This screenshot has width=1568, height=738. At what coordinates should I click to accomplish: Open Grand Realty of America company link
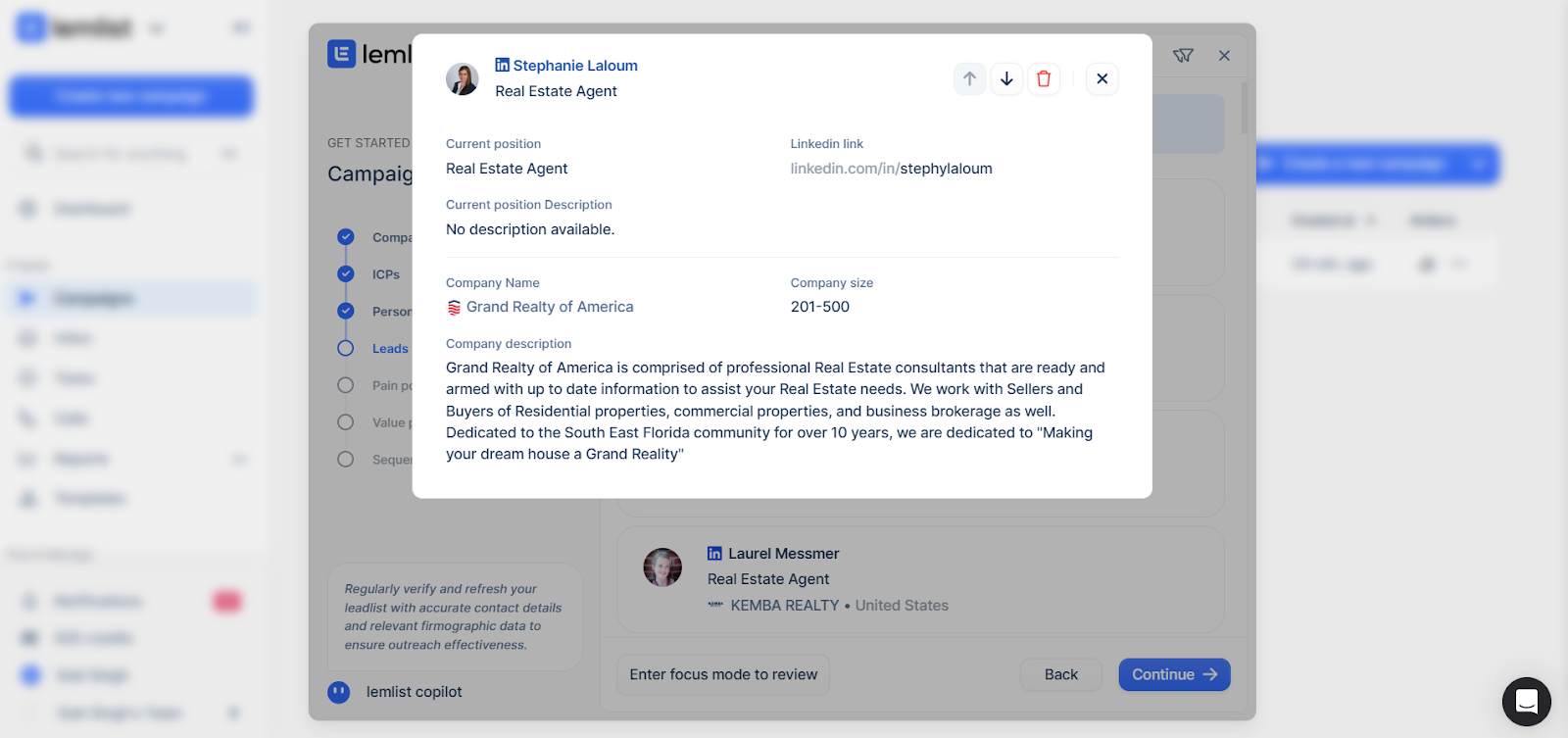(x=550, y=307)
